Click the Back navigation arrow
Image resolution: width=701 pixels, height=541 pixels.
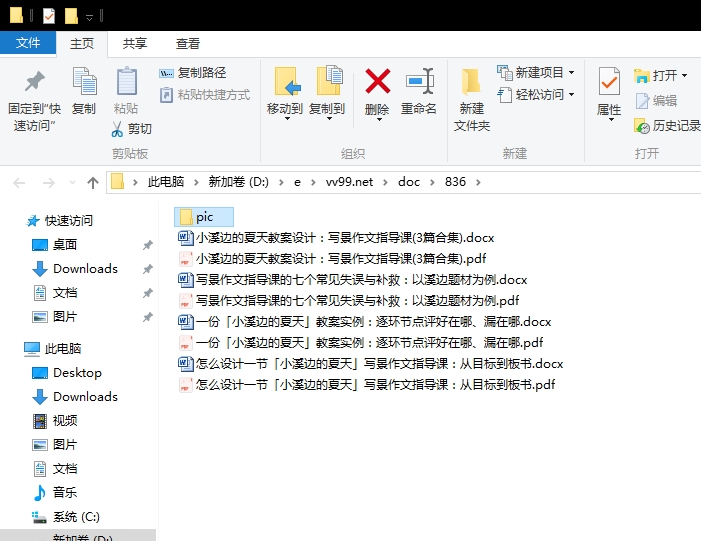[x=19, y=182]
